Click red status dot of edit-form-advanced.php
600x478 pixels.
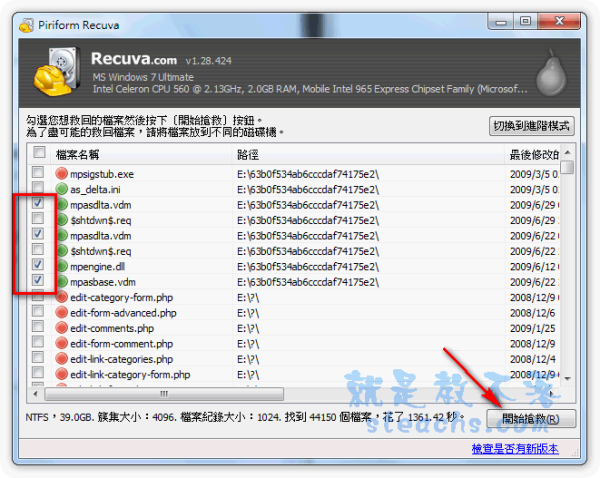click(x=61, y=312)
